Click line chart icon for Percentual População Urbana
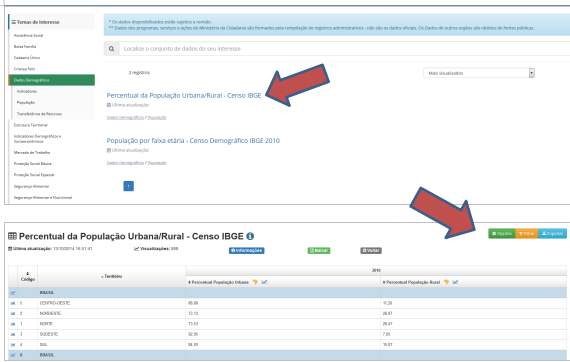The height and width of the screenshot is (362, 570). [264, 282]
